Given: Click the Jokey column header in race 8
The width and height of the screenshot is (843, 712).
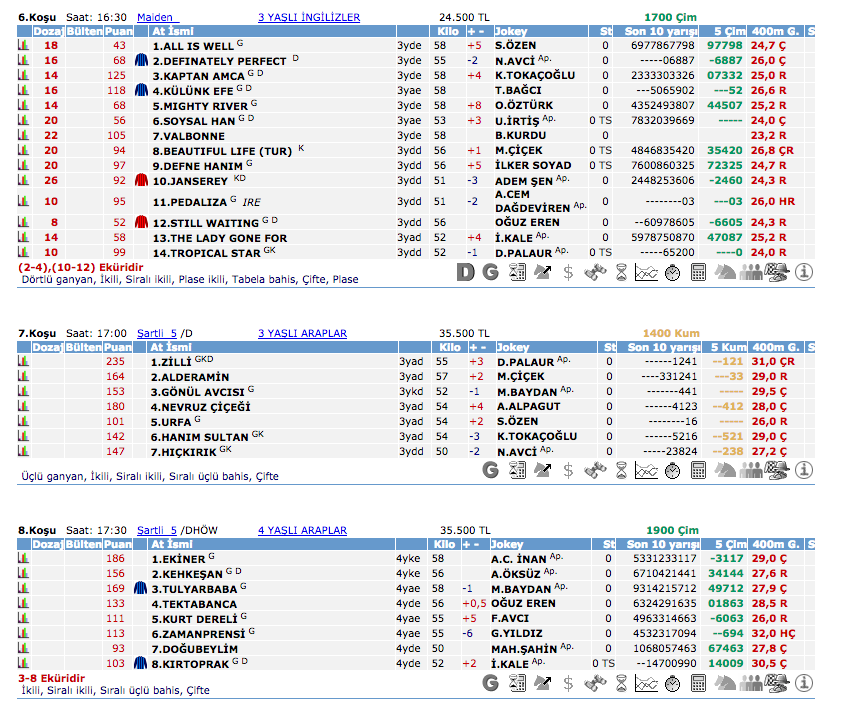Looking at the screenshot, I should tap(513, 545).
